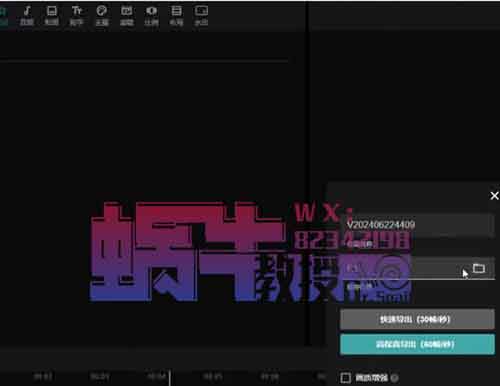Click the file name field V202406224409
This screenshot has width=500, height=386.
coord(418,225)
